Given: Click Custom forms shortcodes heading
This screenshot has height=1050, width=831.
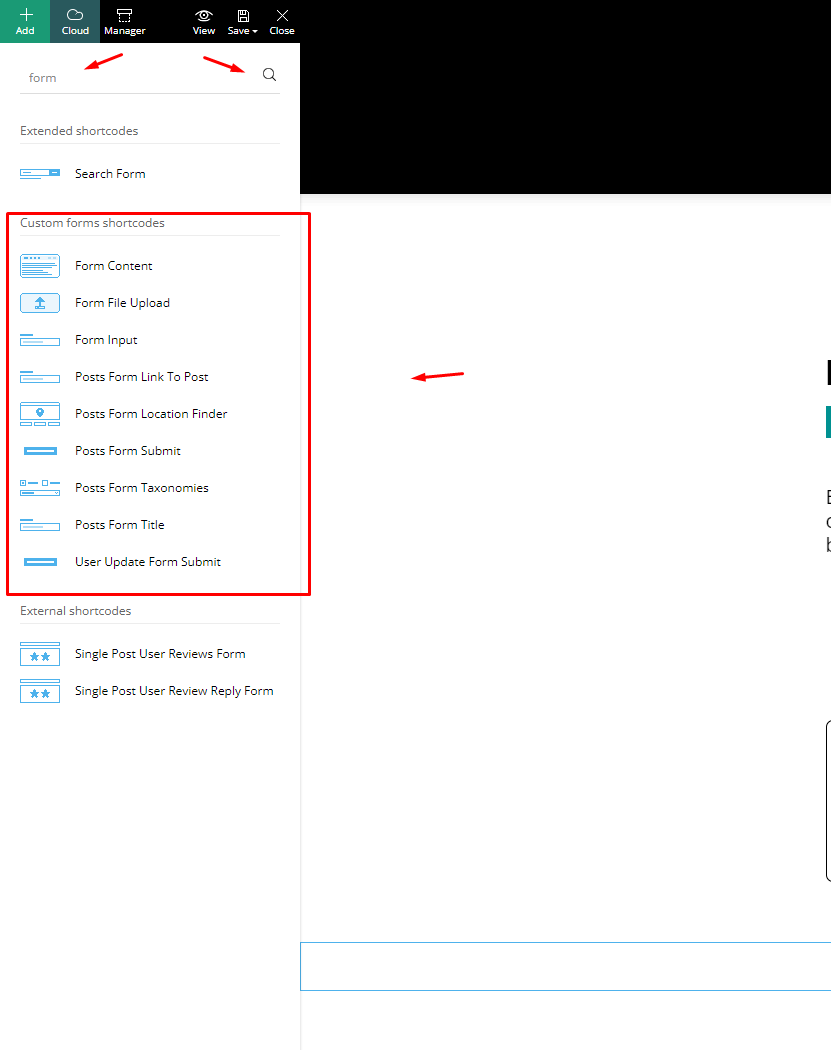Looking at the screenshot, I should 92,223.
